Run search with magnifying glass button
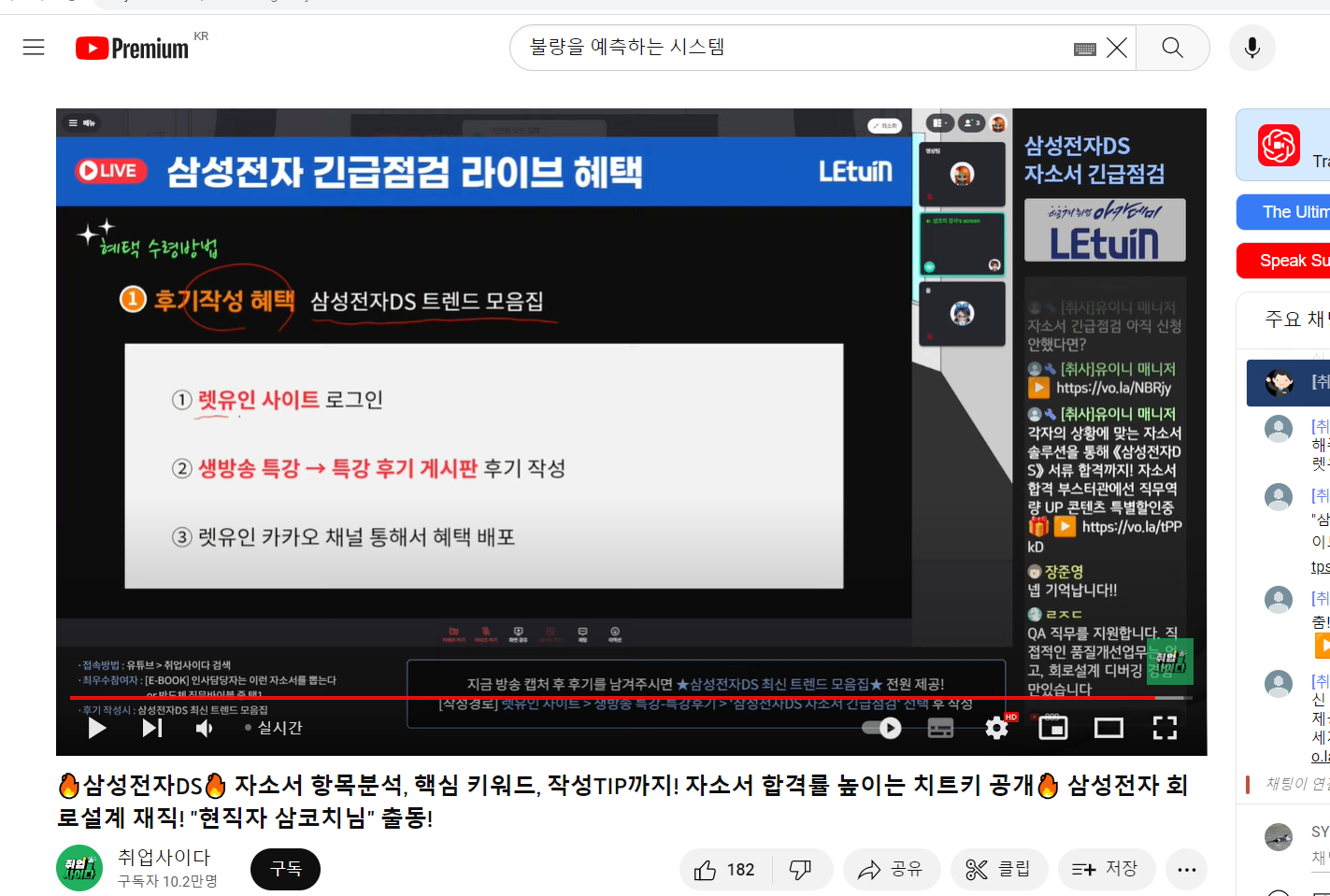The image size is (1330, 896). [x=1172, y=48]
